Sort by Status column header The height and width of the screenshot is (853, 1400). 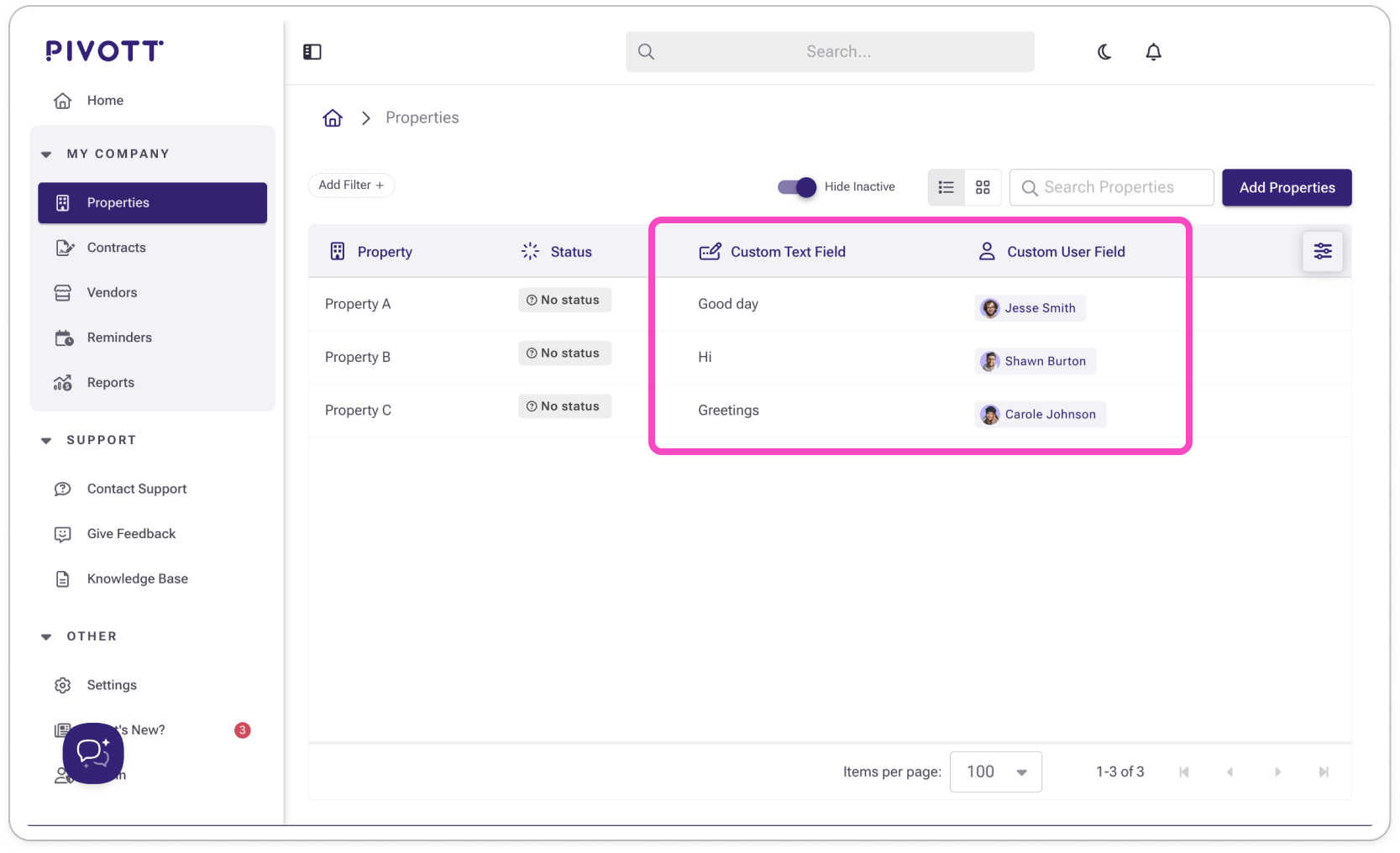[x=556, y=252]
